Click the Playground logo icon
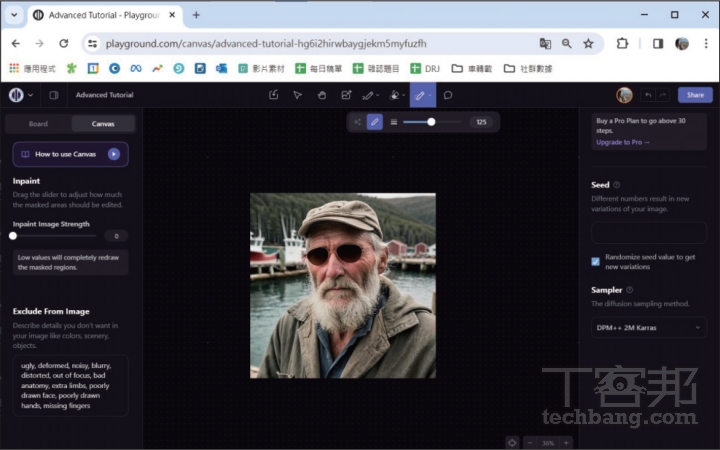Image resolution: width=720 pixels, height=450 pixels. [x=16, y=95]
